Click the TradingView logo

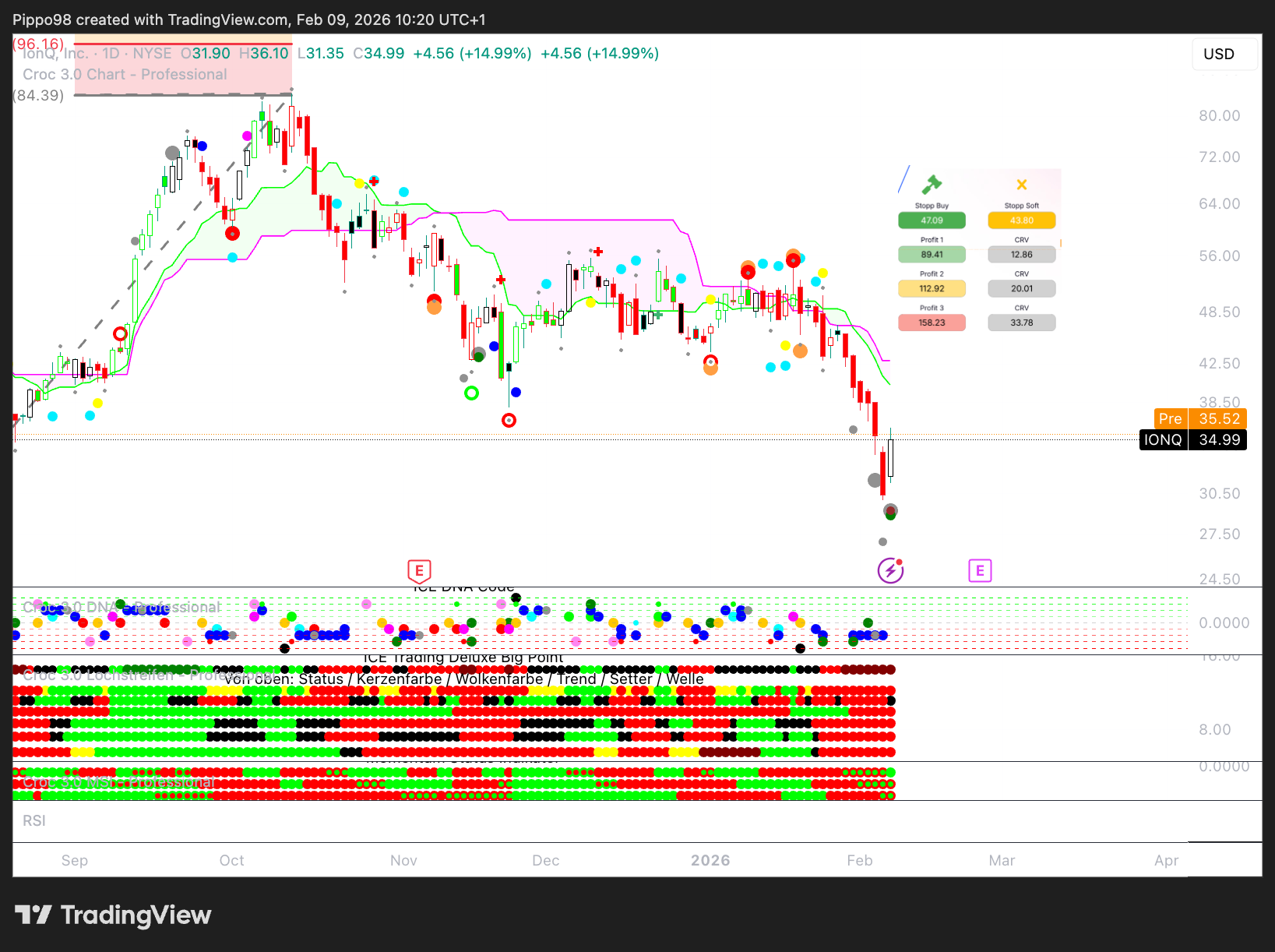pos(113,915)
